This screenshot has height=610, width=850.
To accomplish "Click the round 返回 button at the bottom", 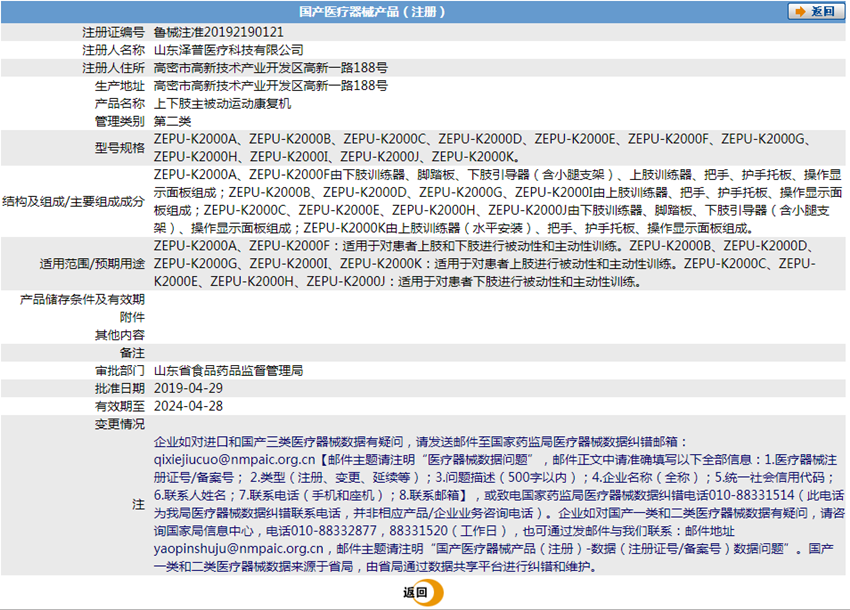I will tap(423, 593).
